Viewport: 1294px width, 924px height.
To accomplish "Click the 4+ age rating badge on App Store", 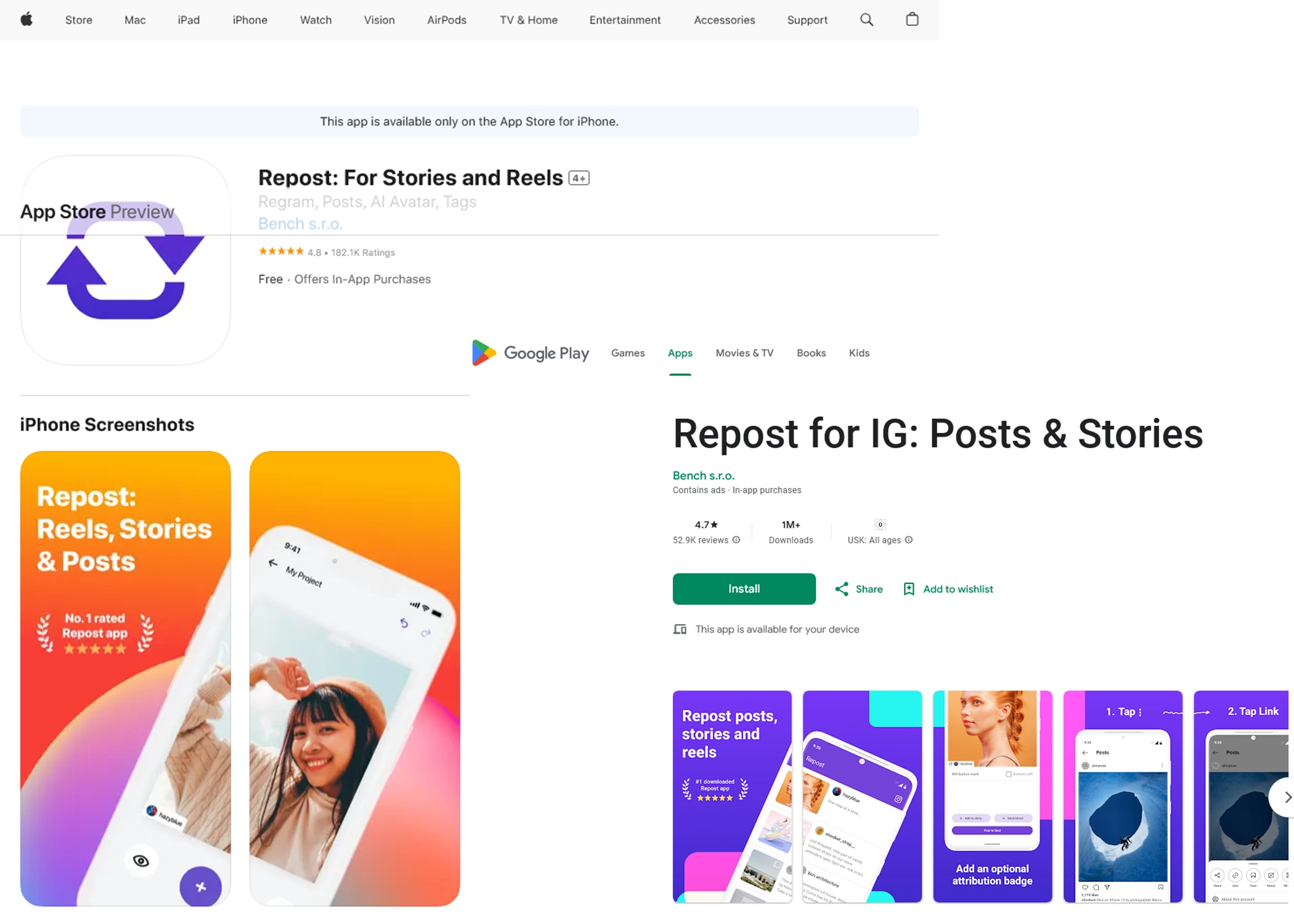I will (578, 177).
